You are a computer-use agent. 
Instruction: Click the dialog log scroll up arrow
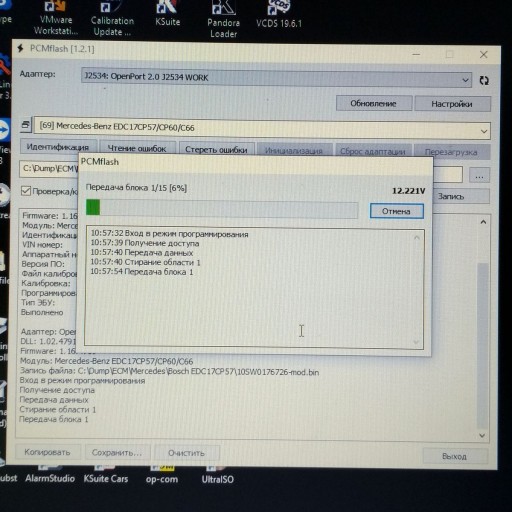[x=417, y=238]
